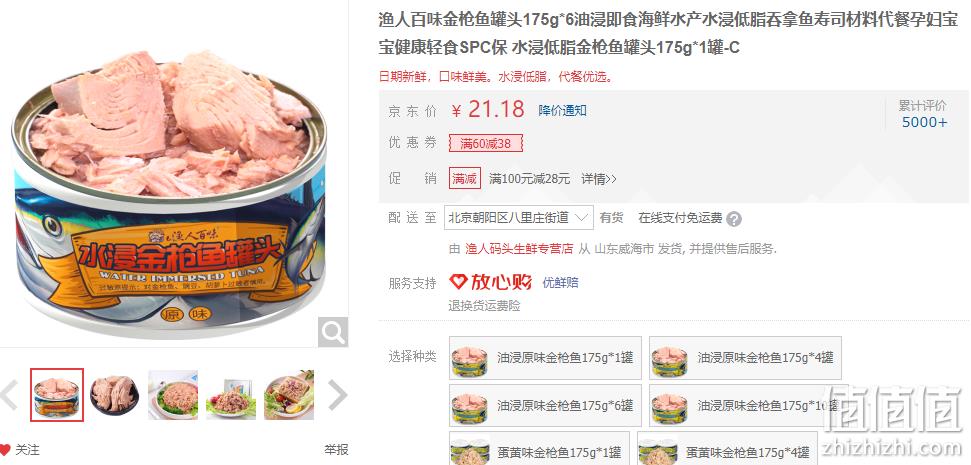Show previous thumbnails with left arrow
The width and height of the screenshot is (971, 465).
(9, 395)
